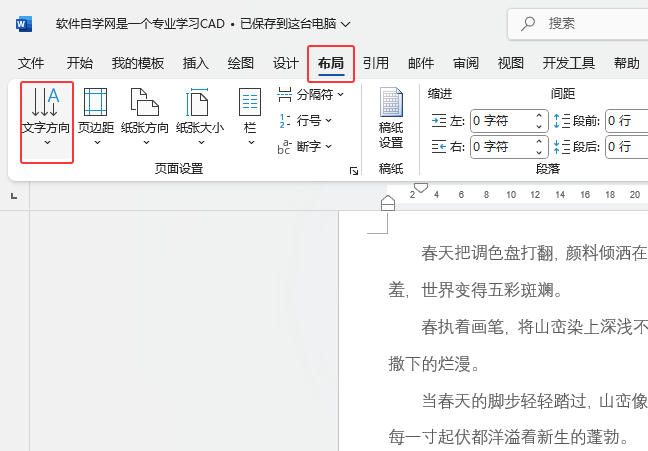Click the right indent icon beside 右

coord(438,147)
